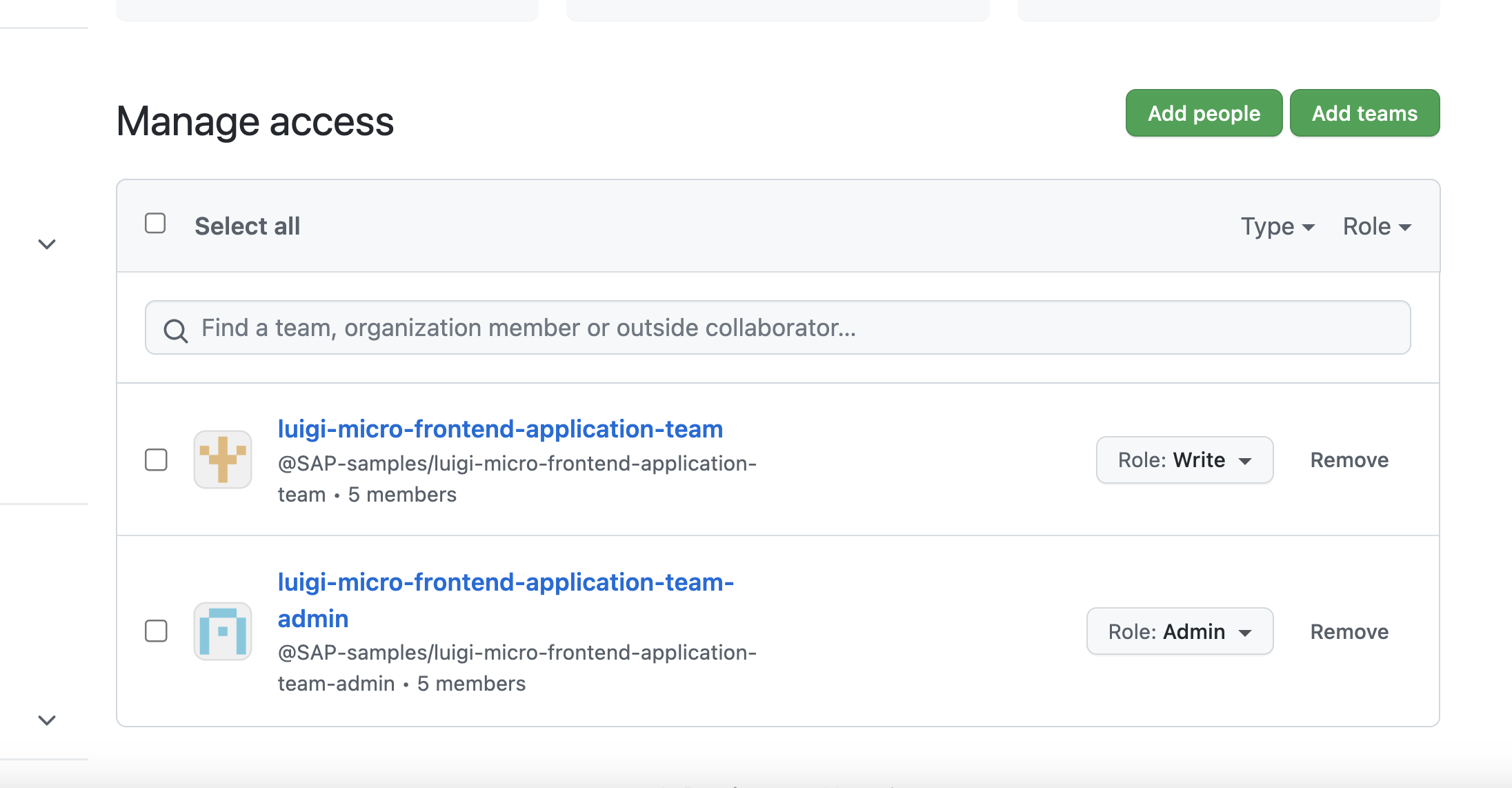1512x788 pixels.
Task: Remove the team-admin team access
Action: tap(1349, 631)
